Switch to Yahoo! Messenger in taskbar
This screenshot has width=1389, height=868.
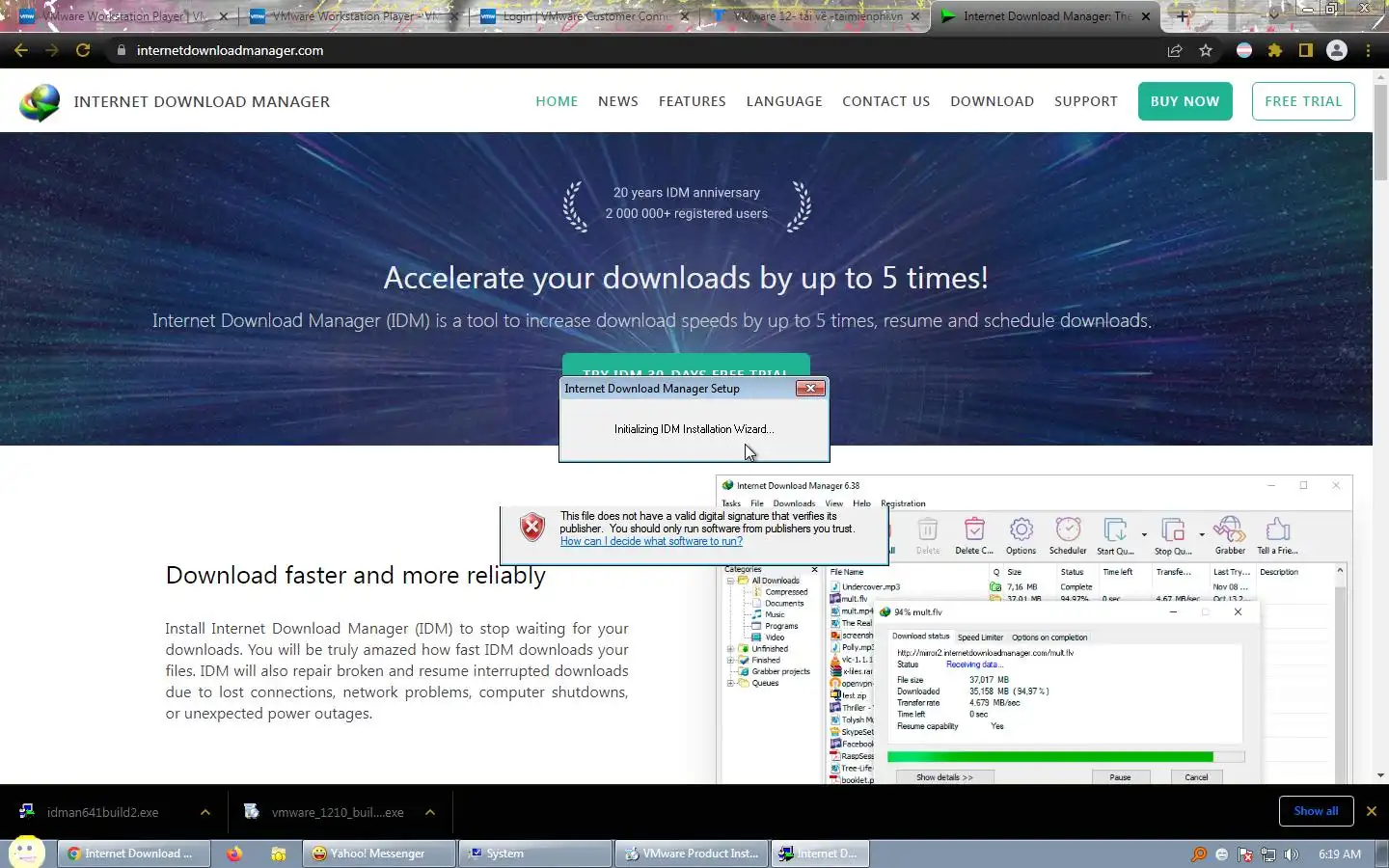point(377,854)
